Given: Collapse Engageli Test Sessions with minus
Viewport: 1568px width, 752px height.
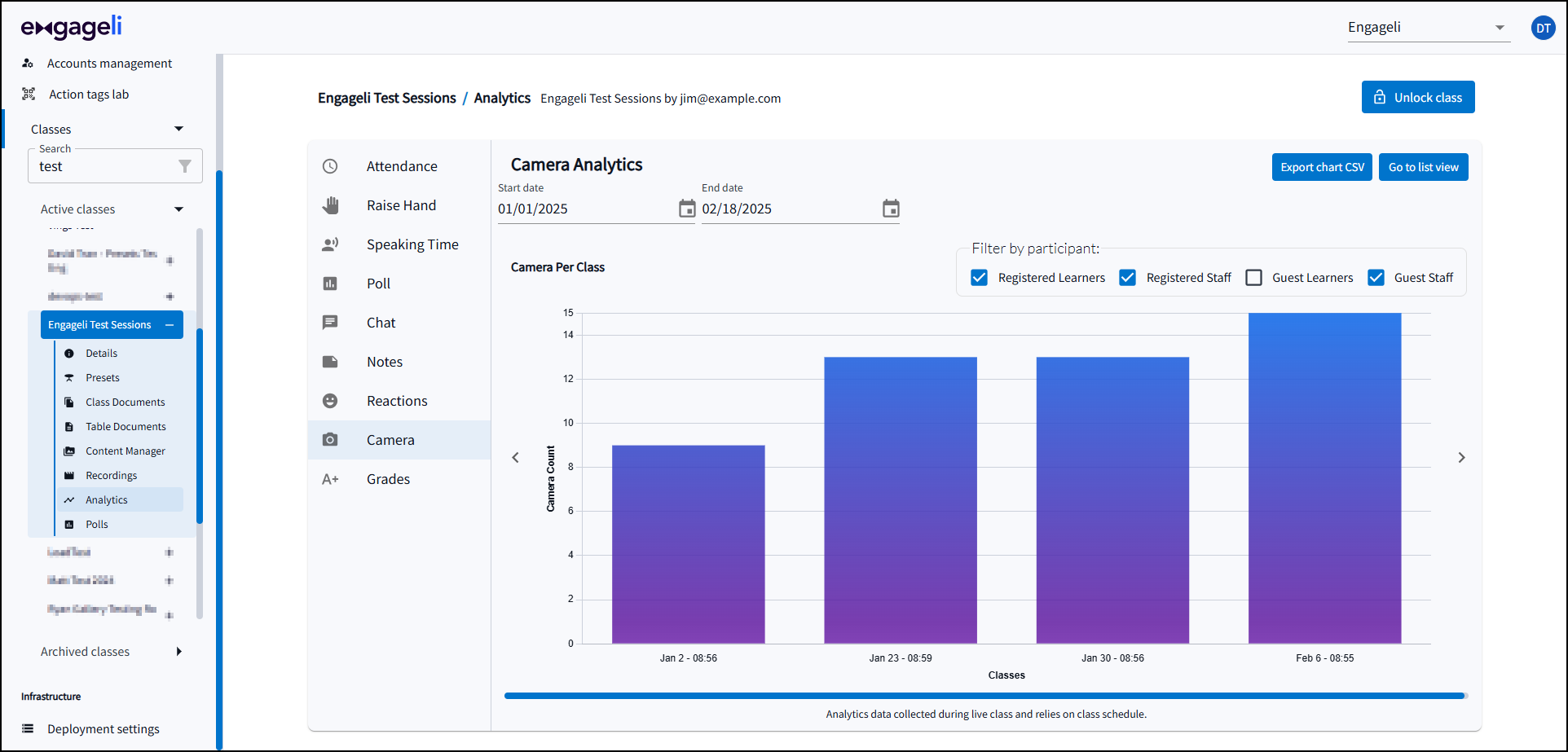Looking at the screenshot, I should tap(170, 325).
